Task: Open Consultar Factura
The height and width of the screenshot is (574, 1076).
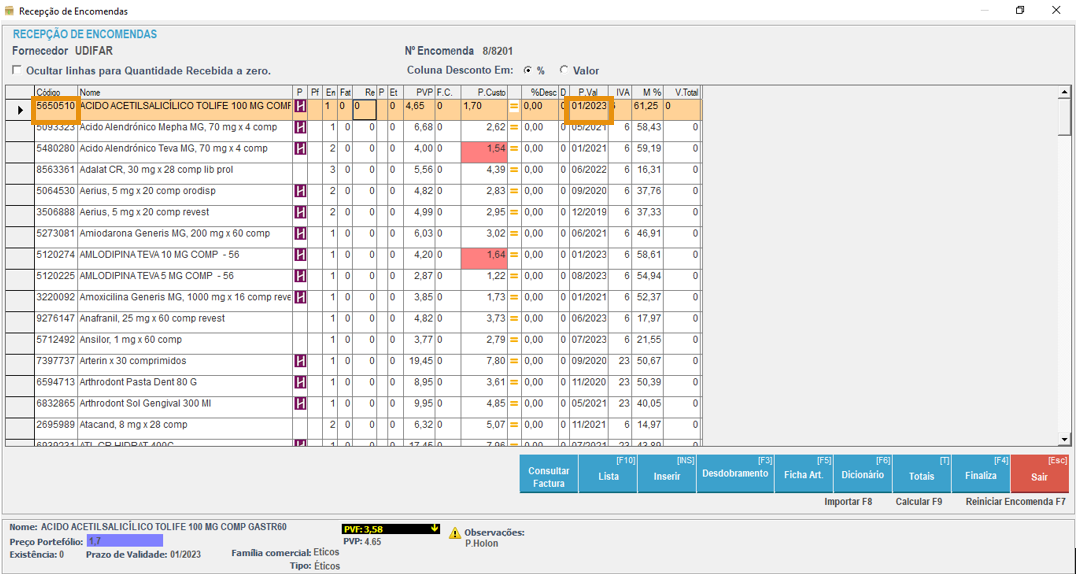Action: tap(549, 476)
